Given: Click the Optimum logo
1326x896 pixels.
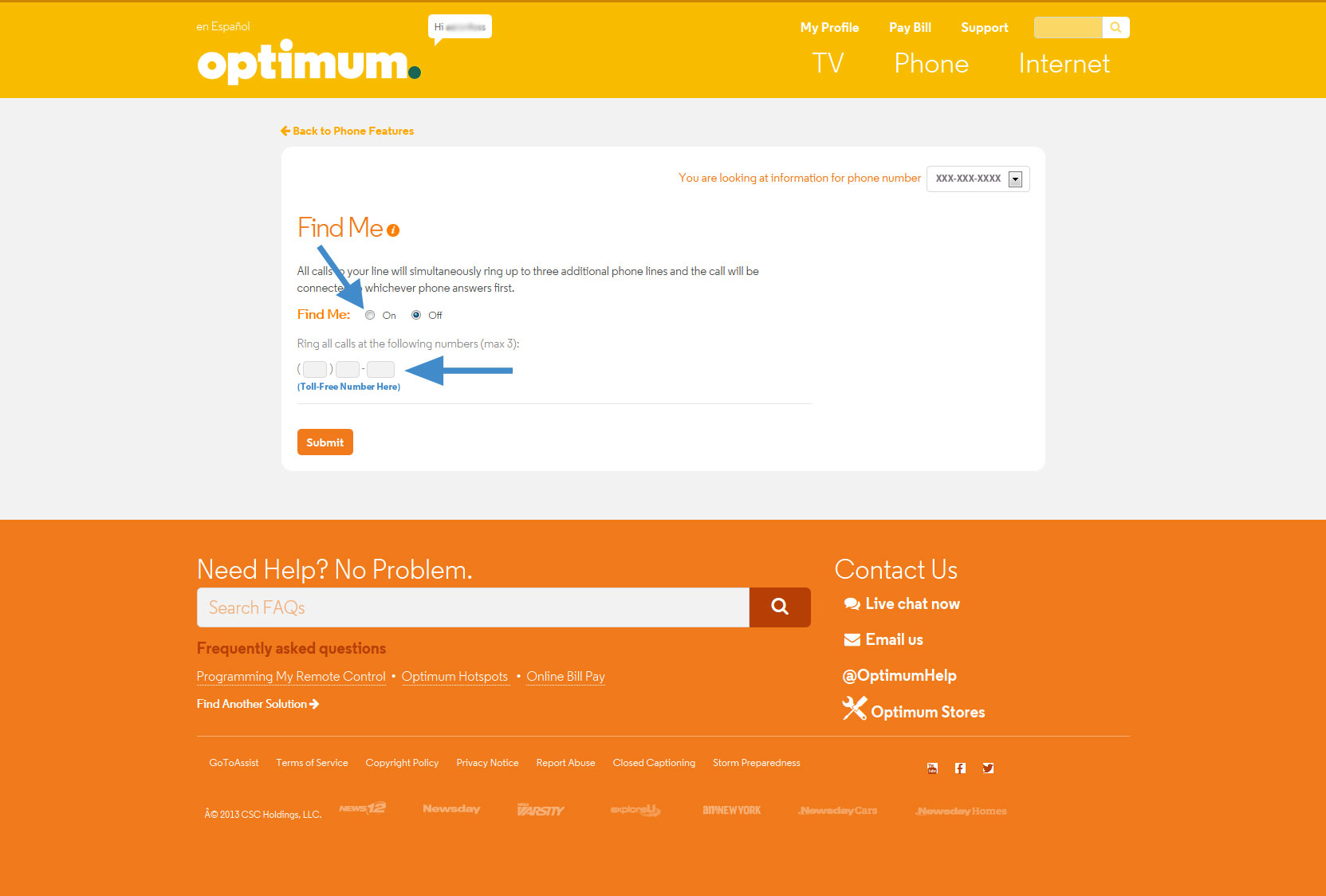Looking at the screenshot, I should tap(309, 62).
